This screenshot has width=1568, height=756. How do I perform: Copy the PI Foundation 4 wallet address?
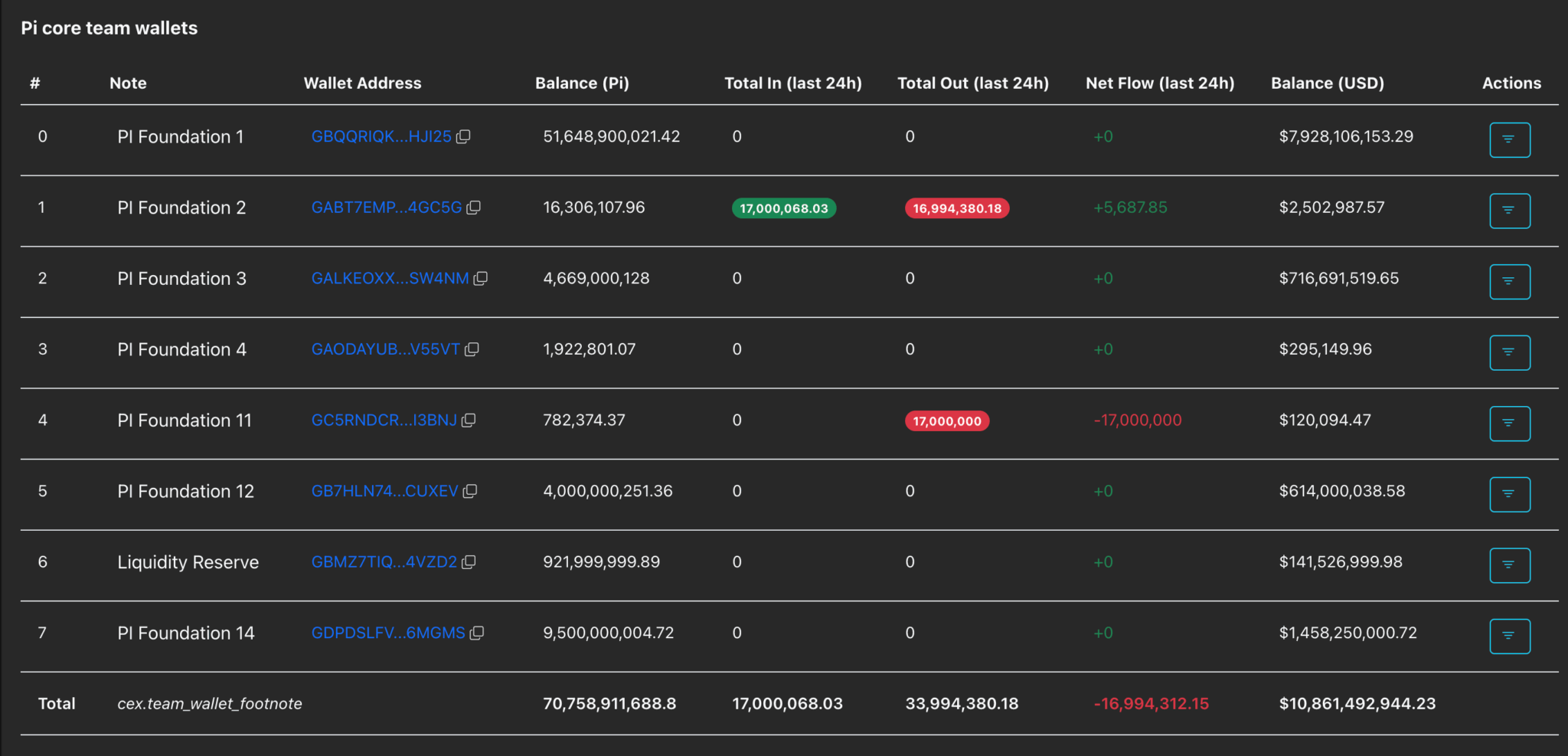472,349
